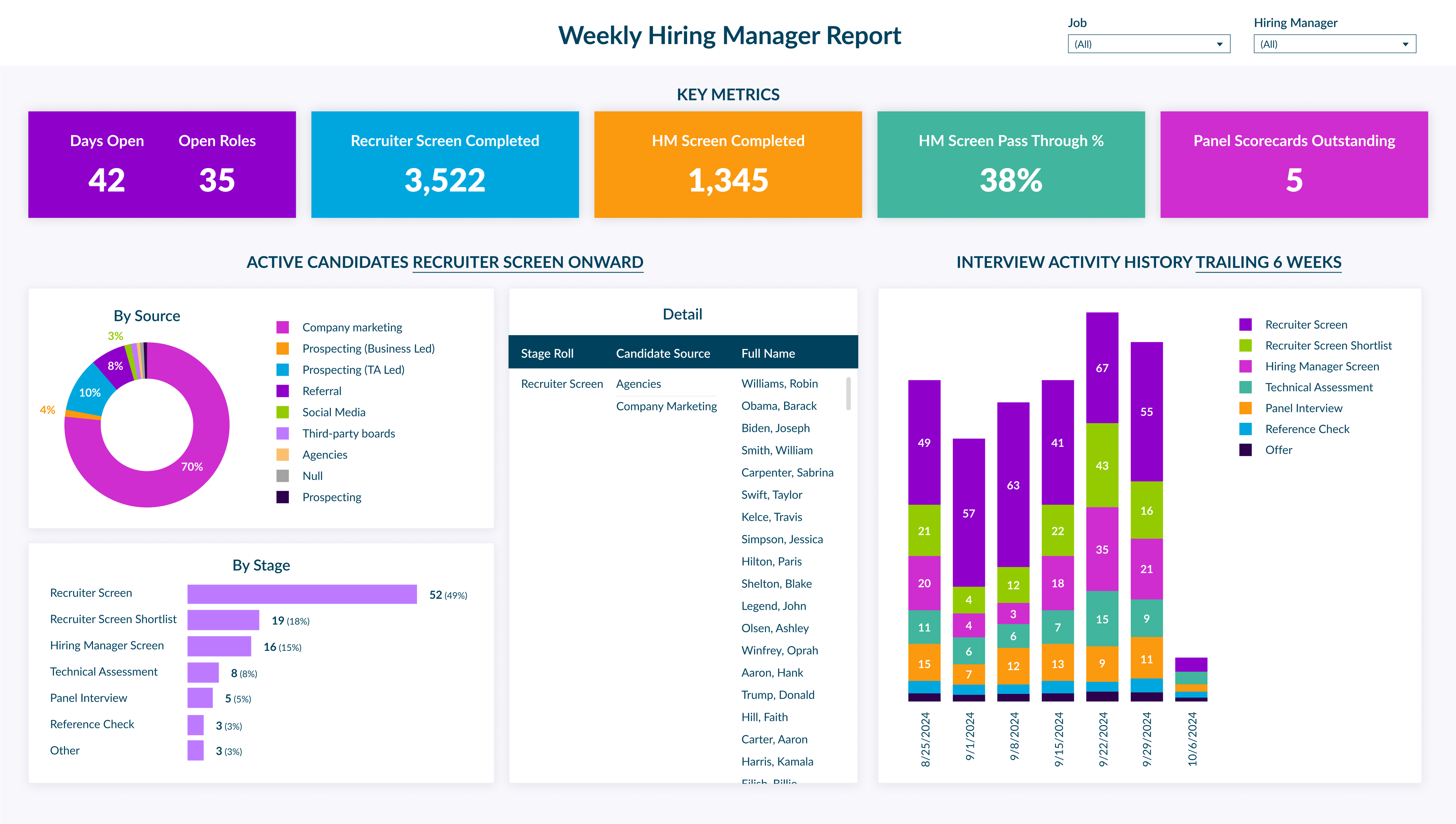Image resolution: width=1456 pixels, height=824 pixels.
Task: Click the 41 segment in 9/15/2024 column
Action: [1057, 443]
